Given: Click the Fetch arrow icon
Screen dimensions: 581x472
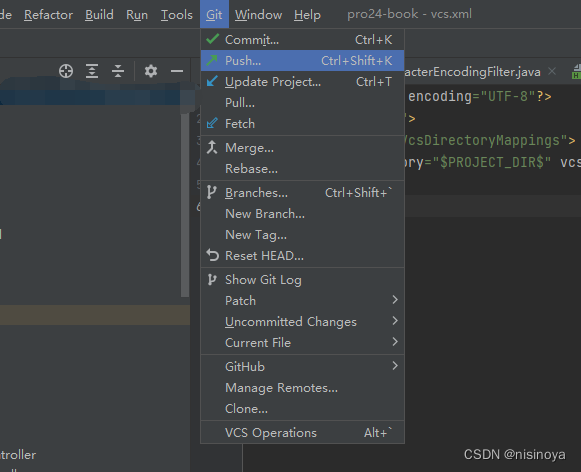Looking at the screenshot, I should 212,123.
